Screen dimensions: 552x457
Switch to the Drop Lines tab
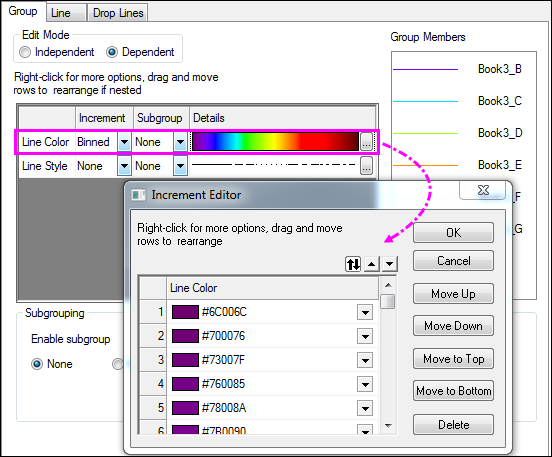[x=118, y=13]
